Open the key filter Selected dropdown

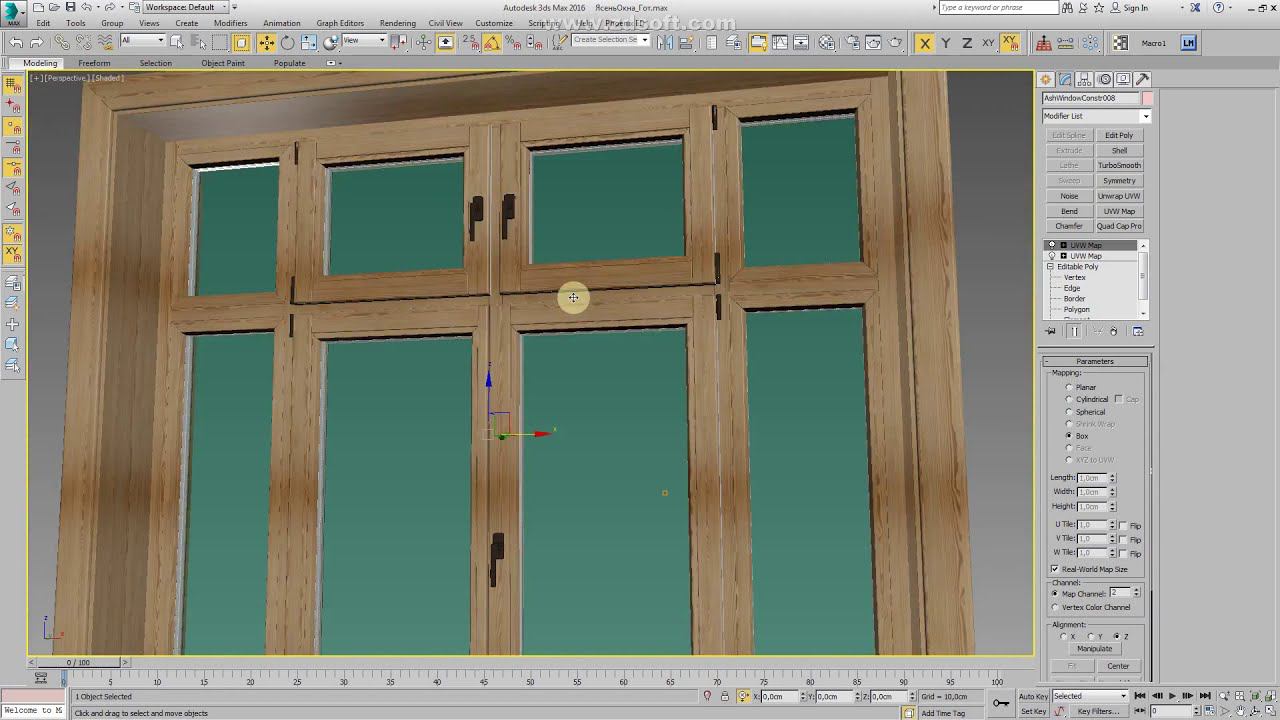tap(1090, 696)
